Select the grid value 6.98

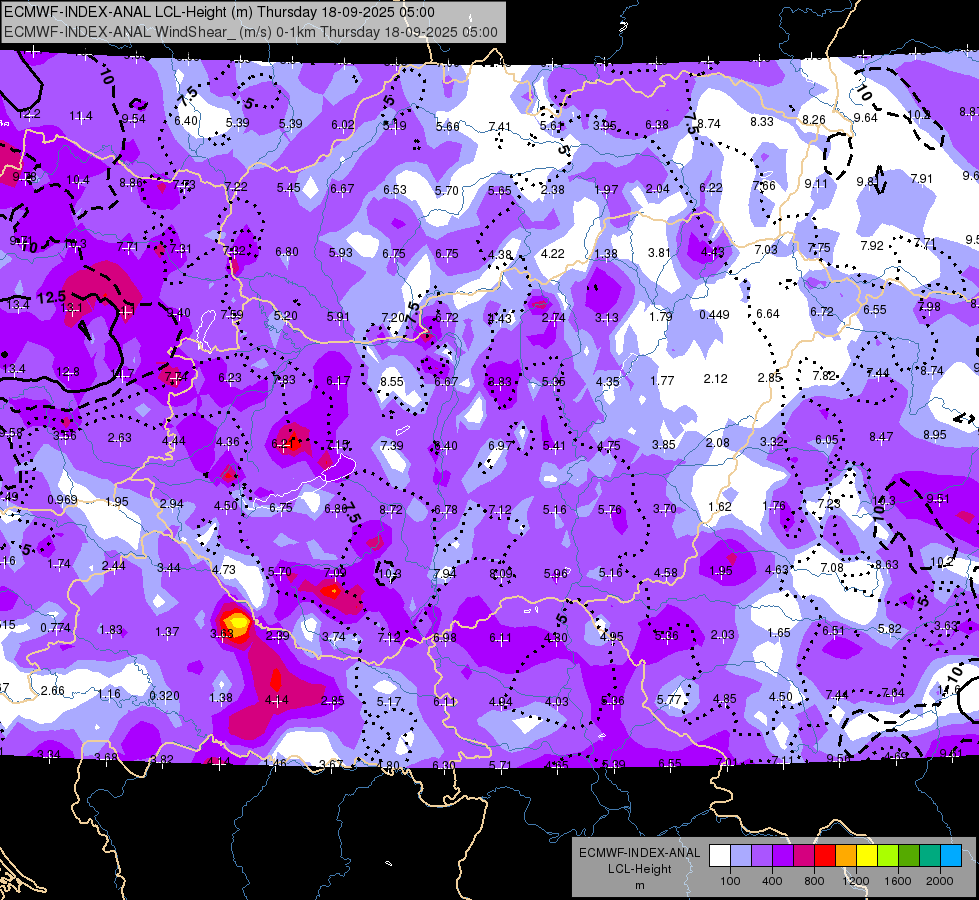(x=445, y=638)
